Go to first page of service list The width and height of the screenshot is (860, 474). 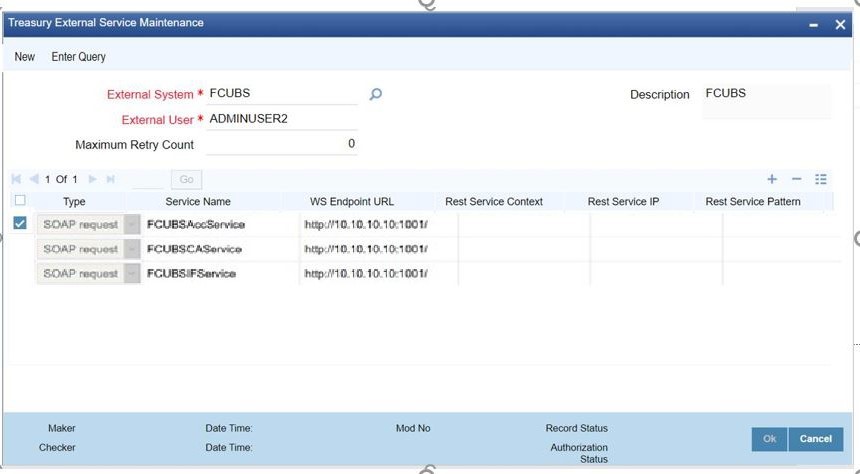(16, 179)
